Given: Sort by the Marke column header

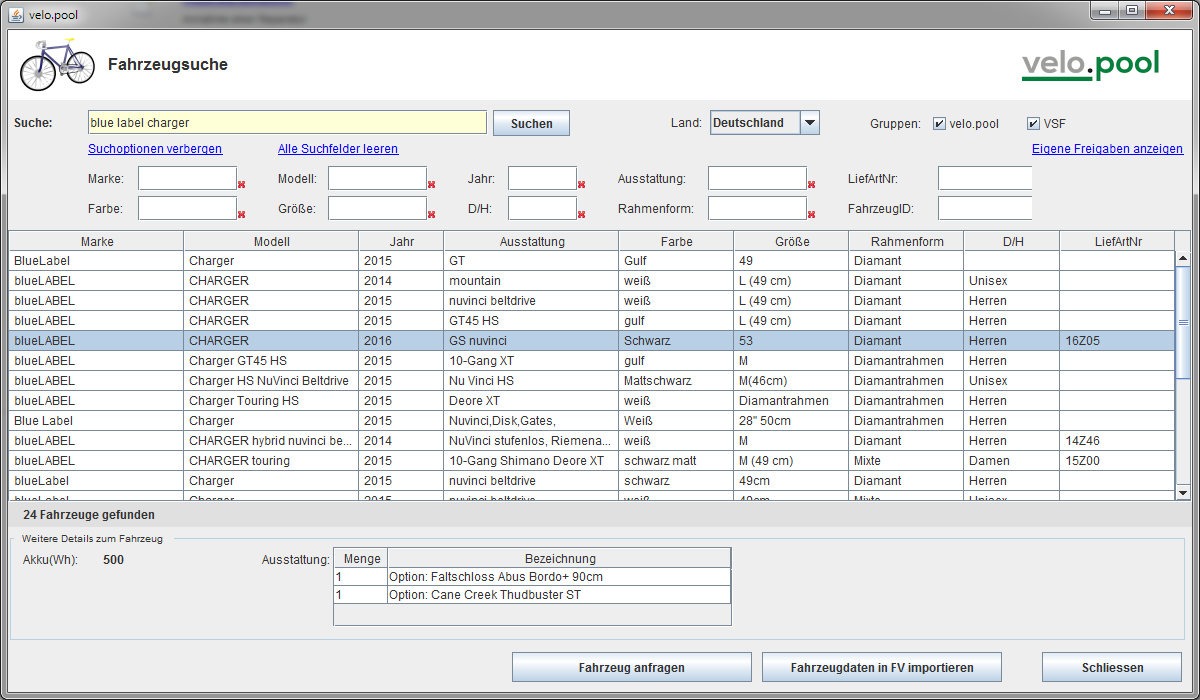Looking at the screenshot, I should tap(97, 241).
